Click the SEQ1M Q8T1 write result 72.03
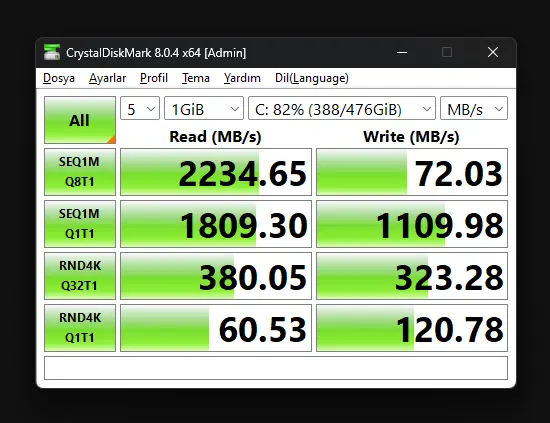550x423 pixels. pos(412,172)
